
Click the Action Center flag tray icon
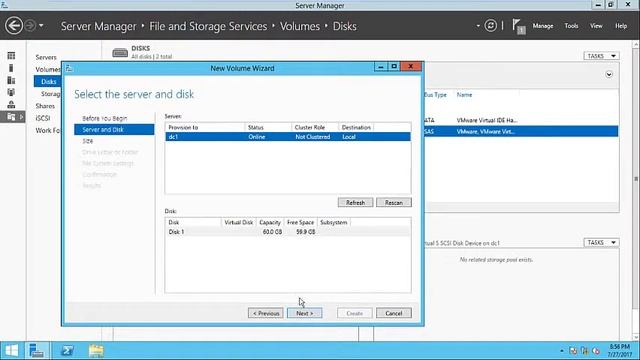[573, 351]
